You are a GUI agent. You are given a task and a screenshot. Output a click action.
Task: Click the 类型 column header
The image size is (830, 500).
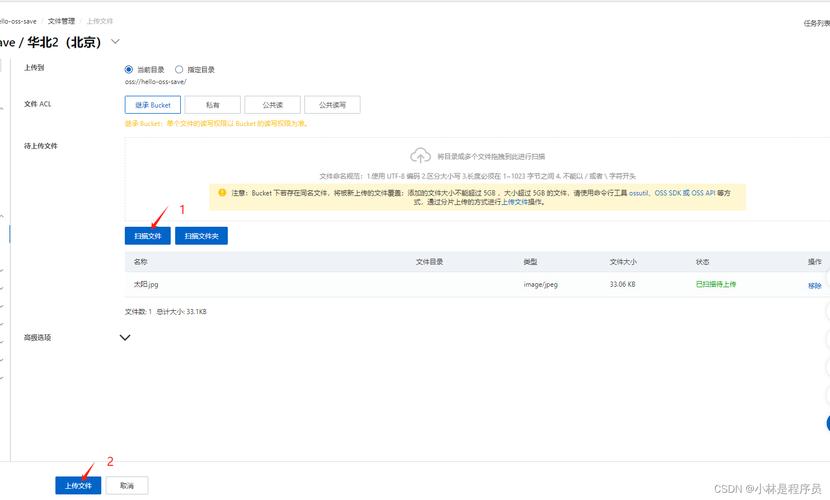530,262
